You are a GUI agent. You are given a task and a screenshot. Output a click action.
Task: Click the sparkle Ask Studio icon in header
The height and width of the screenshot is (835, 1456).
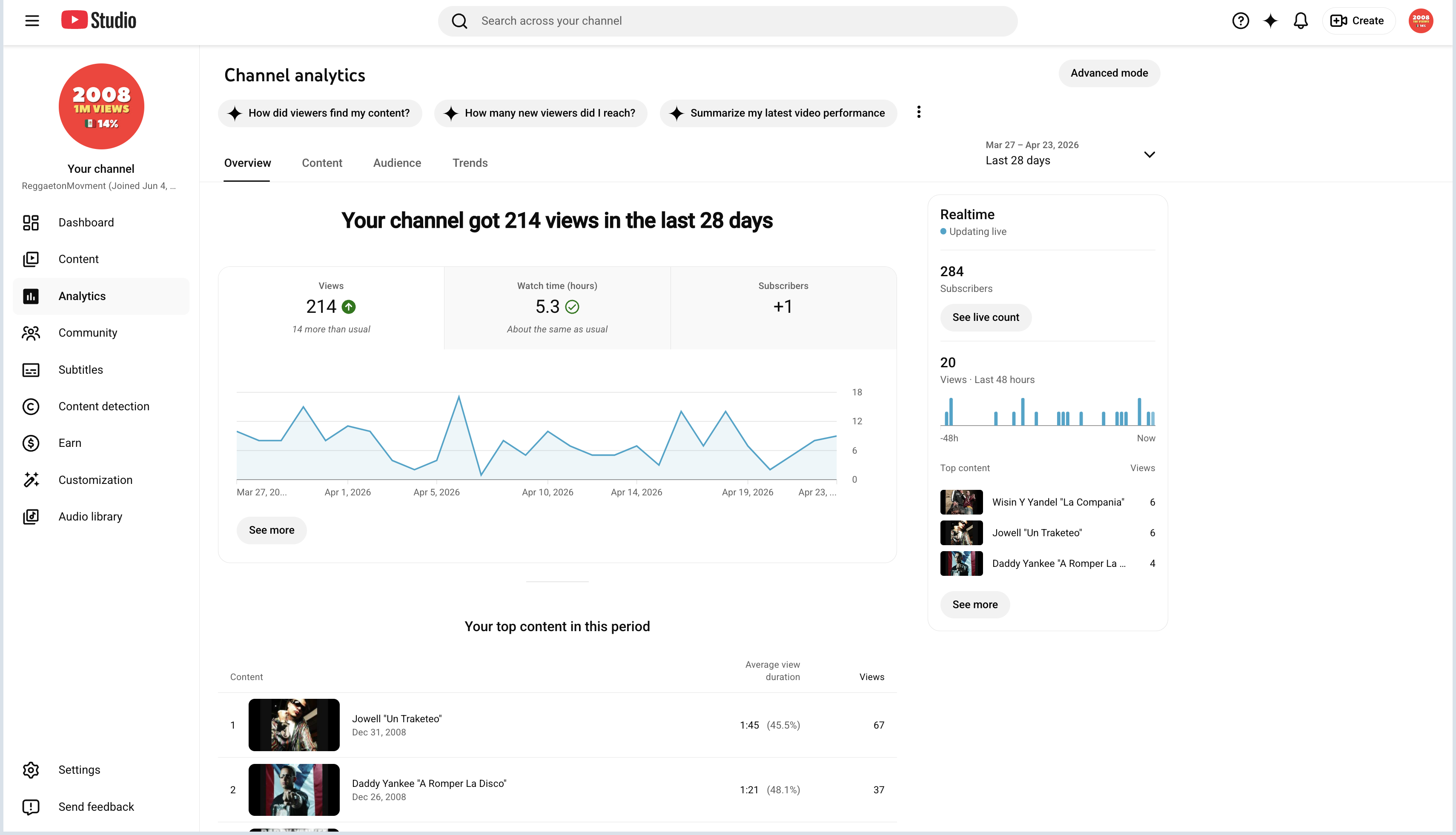[x=1271, y=21]
